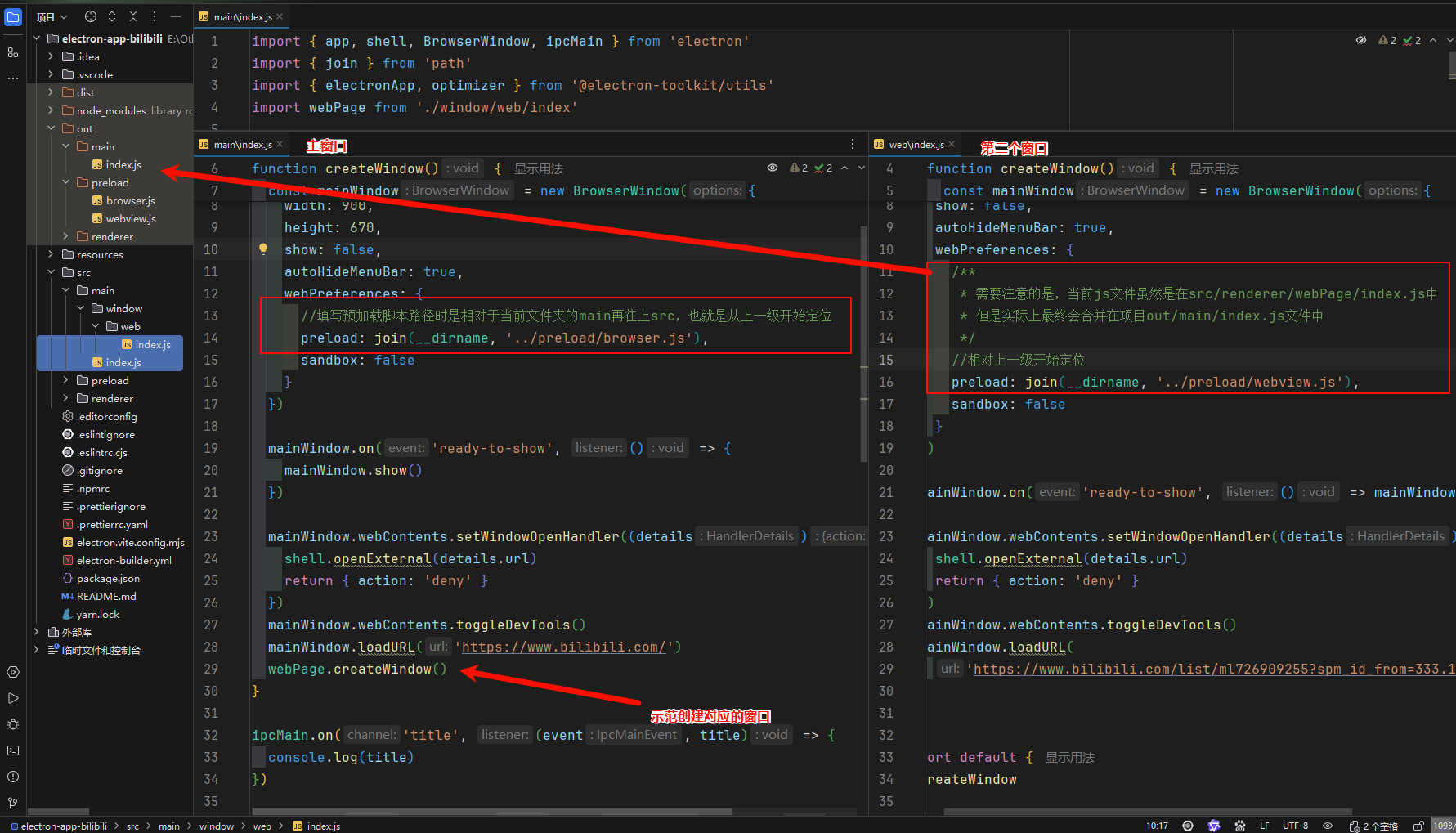Viewport: 1456px width, 833px height.
Task: Expand the dist folder
Action: [52, 92]
